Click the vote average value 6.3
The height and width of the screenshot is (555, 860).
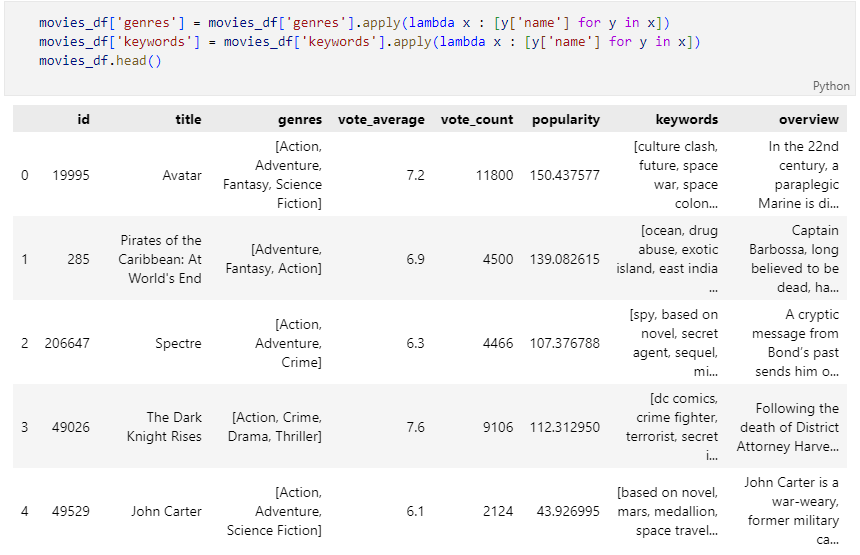coord(415,343)
